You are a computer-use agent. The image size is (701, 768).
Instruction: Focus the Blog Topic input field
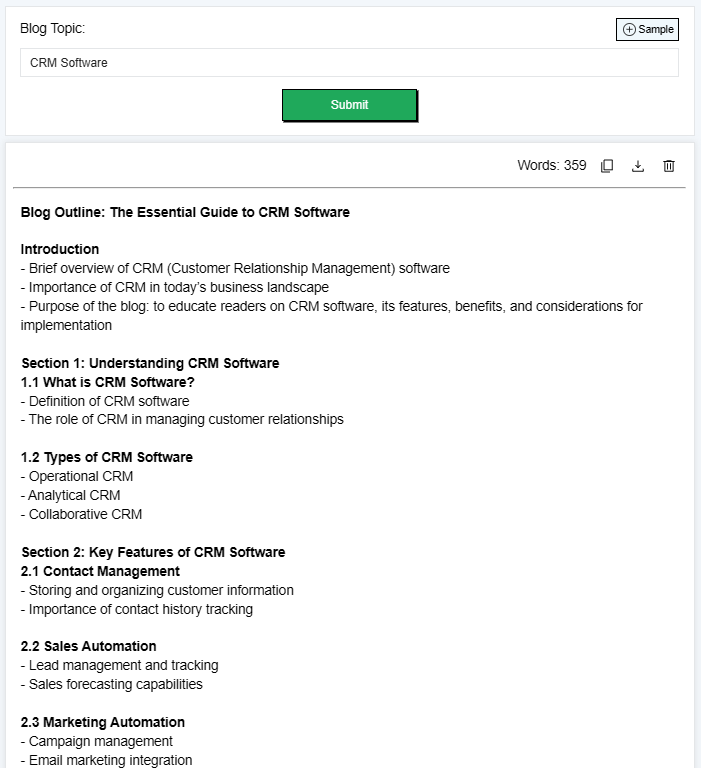pyautogui.click(x=349, y=63)
